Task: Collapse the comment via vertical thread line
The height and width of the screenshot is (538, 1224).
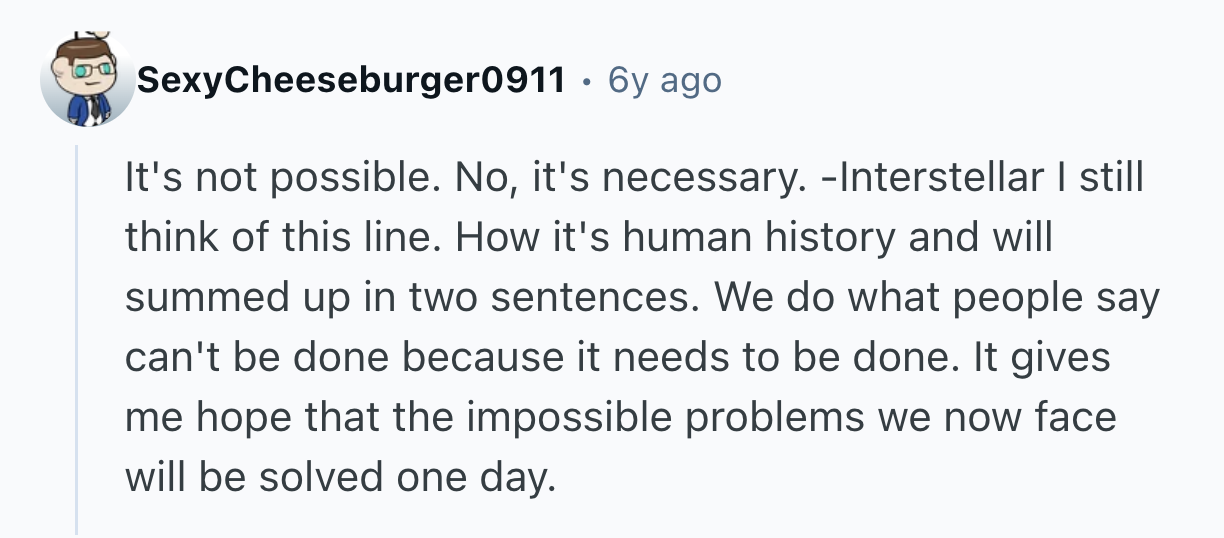Action: point(77,340)
